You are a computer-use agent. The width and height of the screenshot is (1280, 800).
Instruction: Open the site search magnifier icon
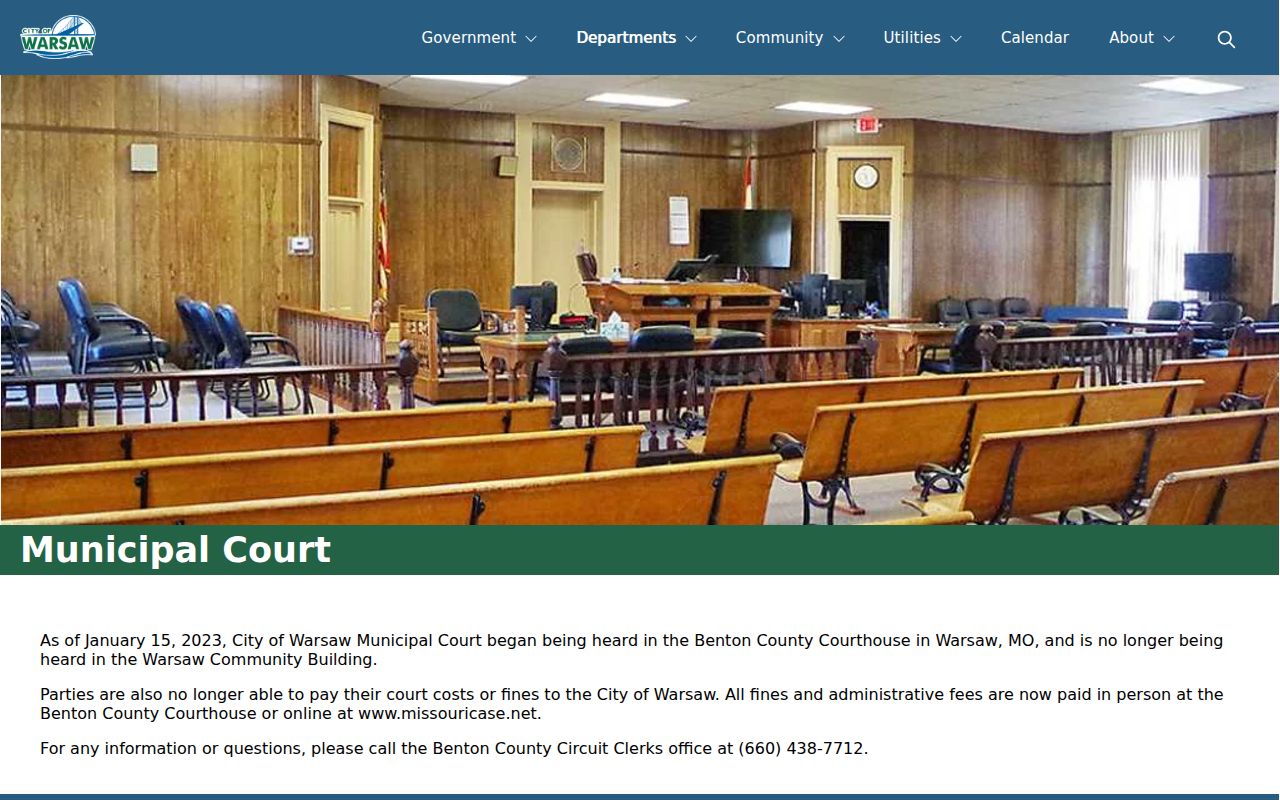1226,39
